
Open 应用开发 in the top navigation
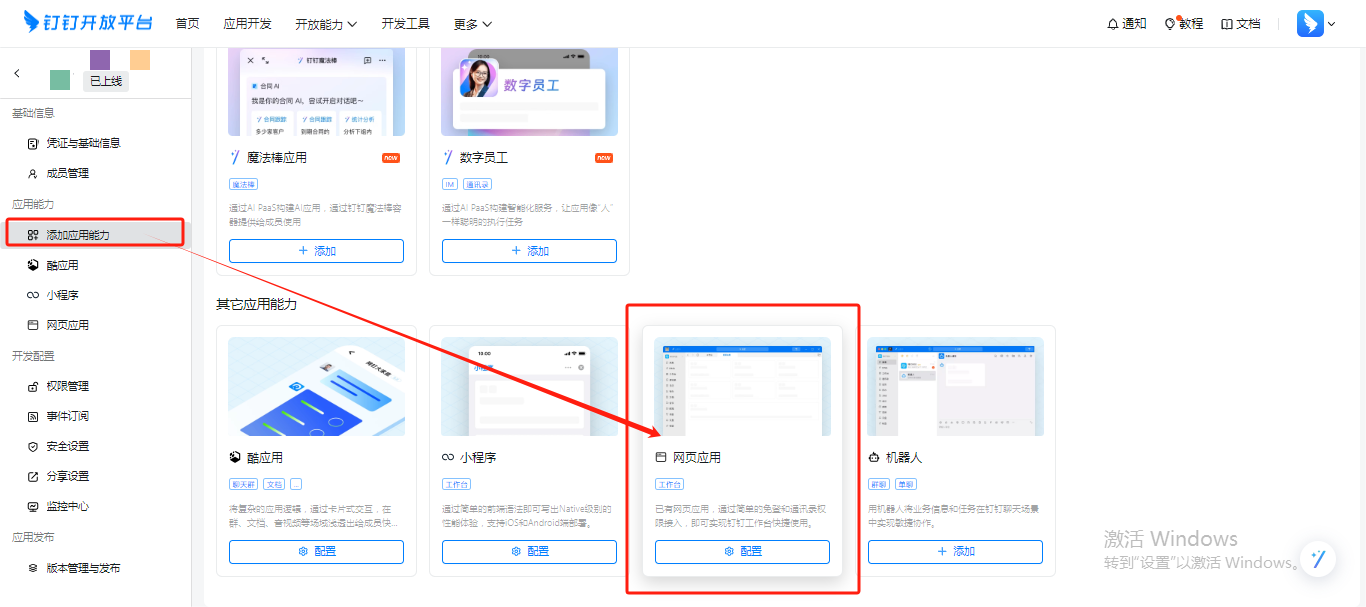[x=247, y=24]
